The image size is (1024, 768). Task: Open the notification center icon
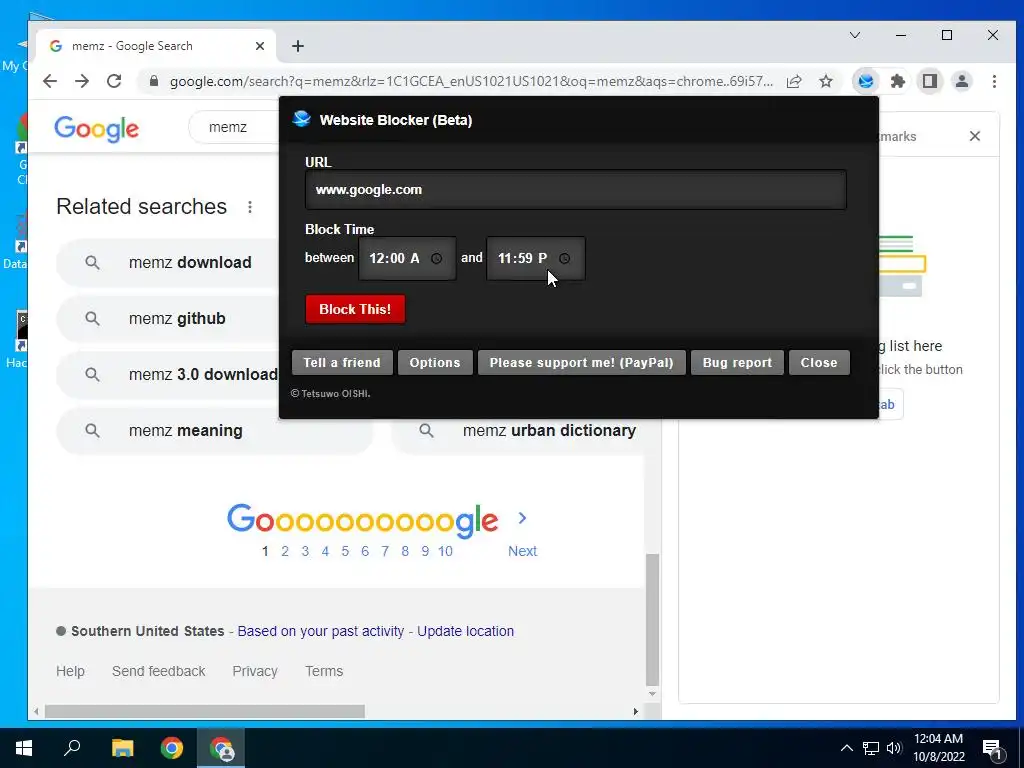(993, 749)
